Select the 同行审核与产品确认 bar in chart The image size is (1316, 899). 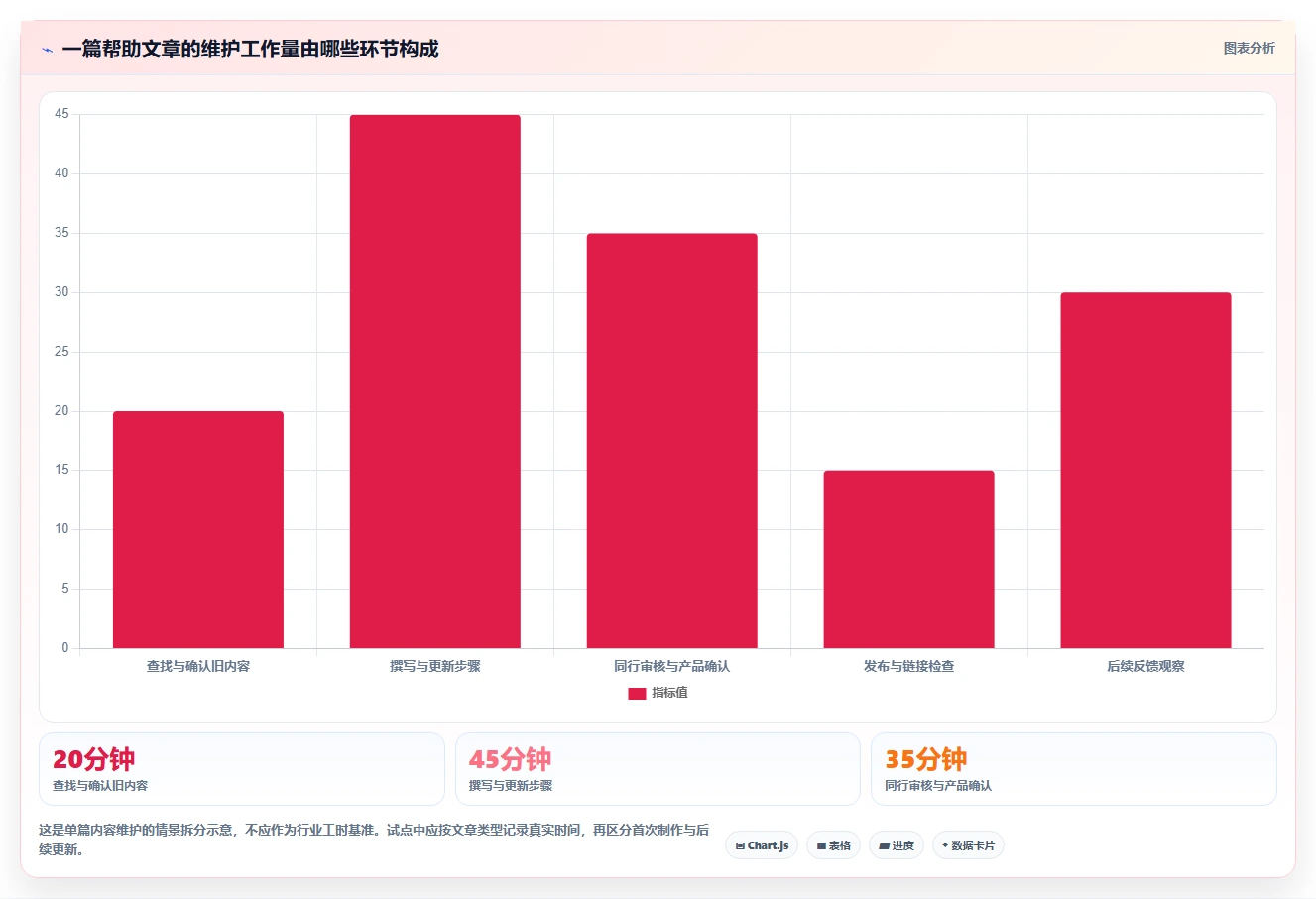pyautogui.click(x=672, y=441)
